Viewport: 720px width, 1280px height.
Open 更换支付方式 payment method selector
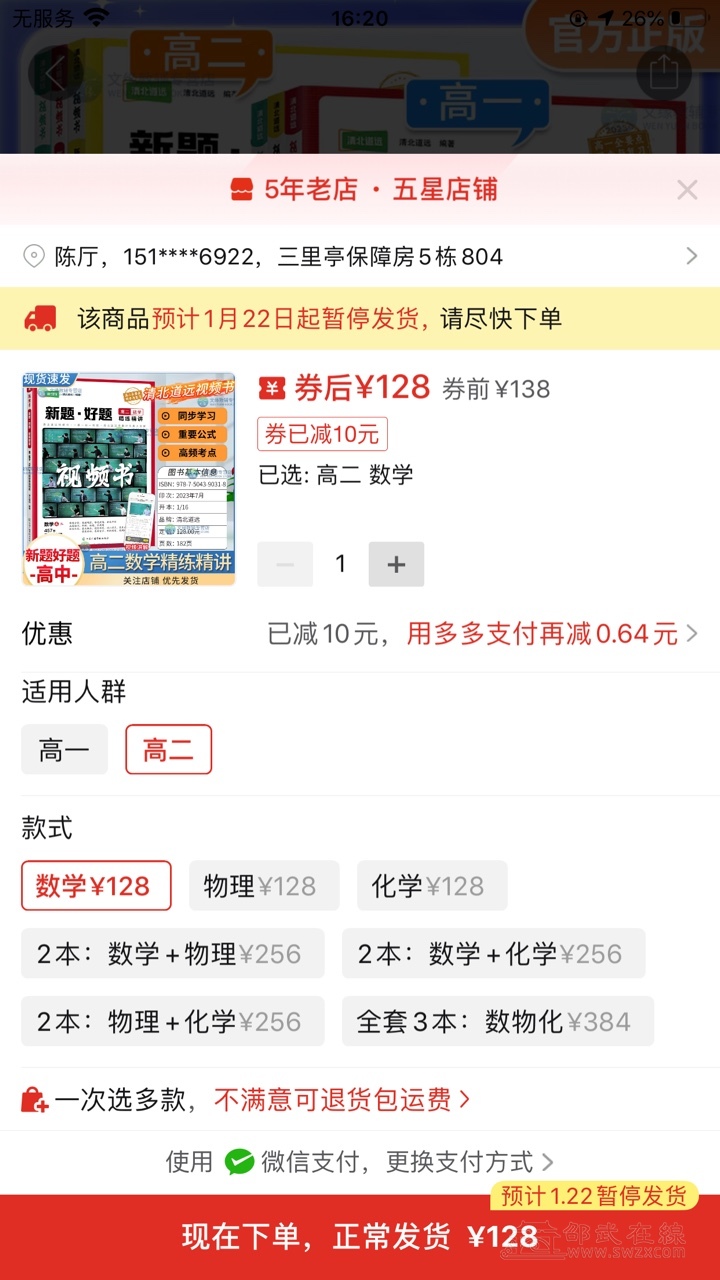469,1162
